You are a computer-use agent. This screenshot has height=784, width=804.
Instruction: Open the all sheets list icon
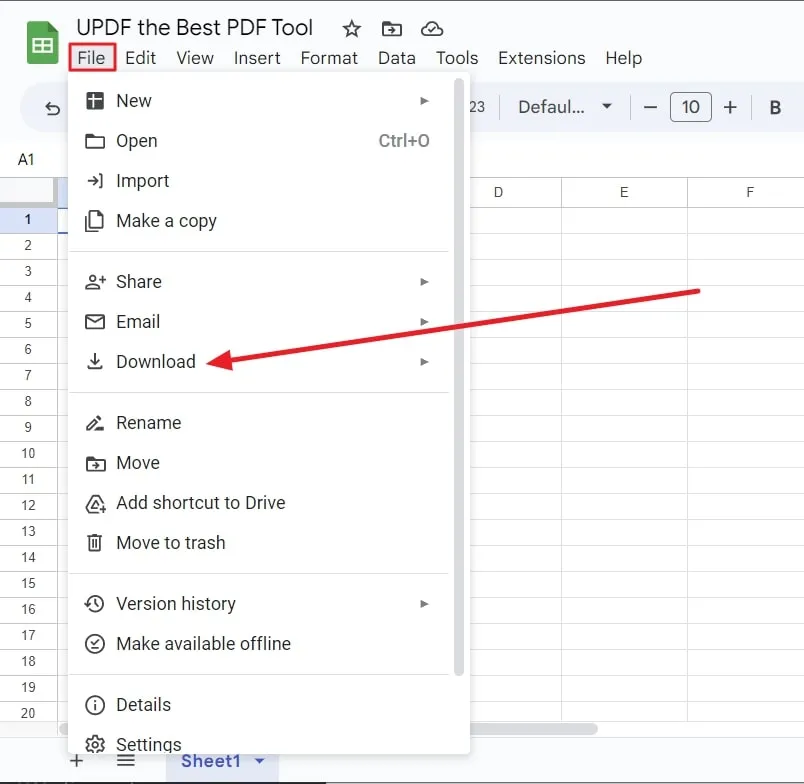tap(126, 761)
